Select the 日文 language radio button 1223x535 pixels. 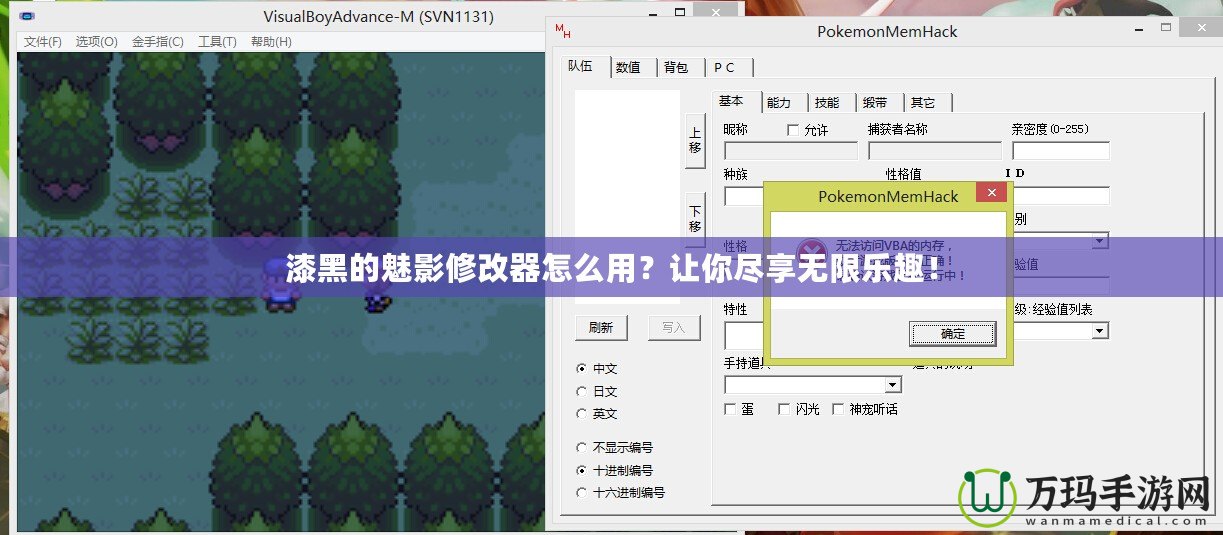[x=582, y=392]
